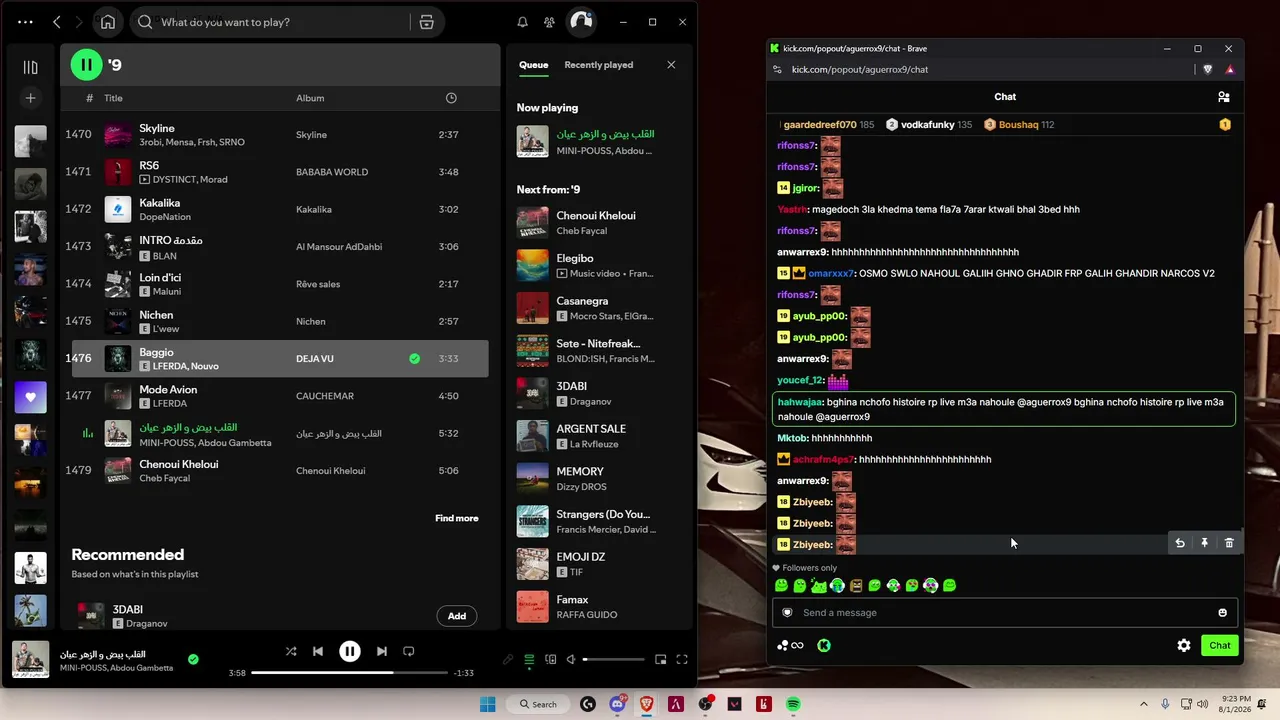Sort tracklist by Title column

pos(113,98)
